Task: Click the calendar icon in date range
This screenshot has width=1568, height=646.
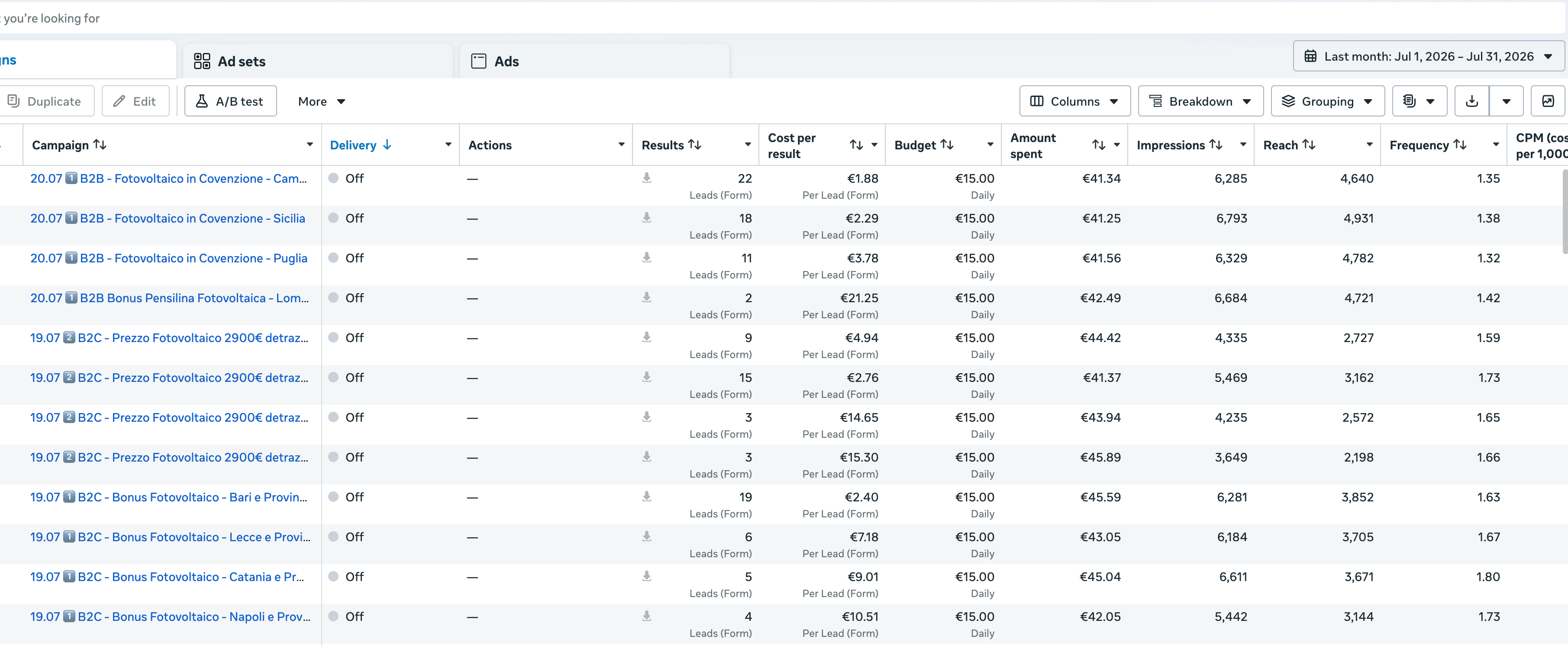Action: coord(1310,57)
